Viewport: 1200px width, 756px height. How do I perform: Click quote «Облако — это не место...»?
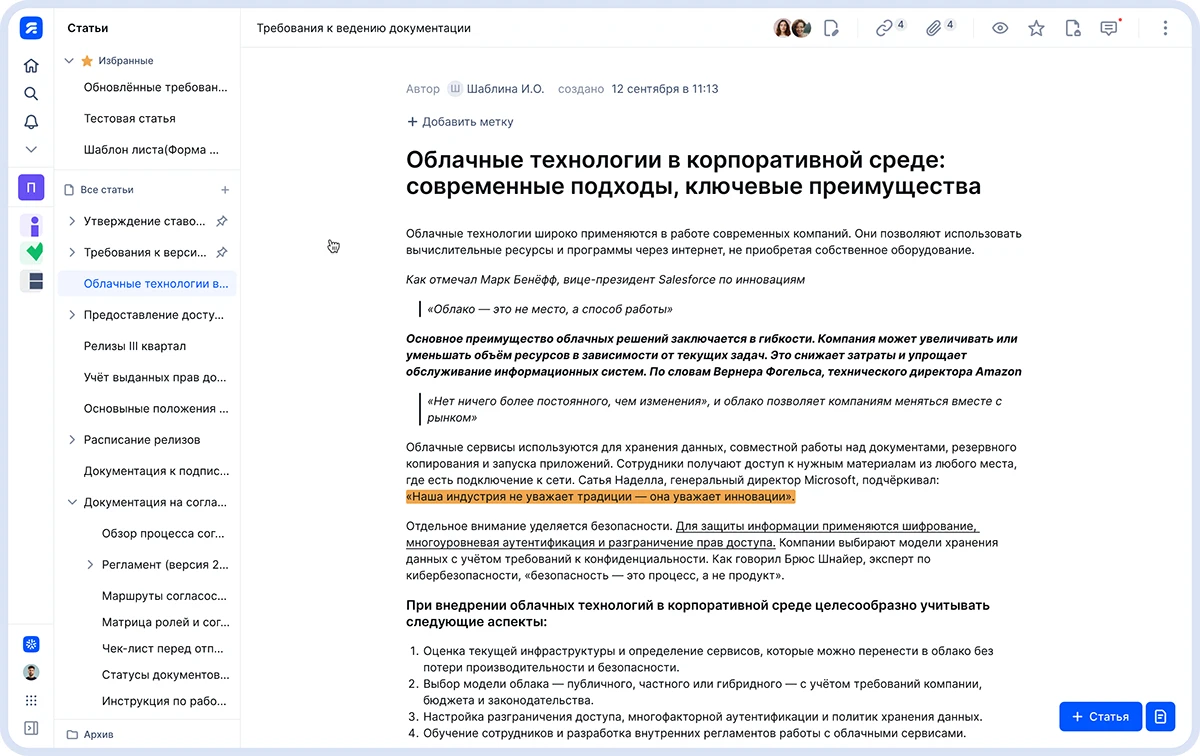(x=550, y=309)
